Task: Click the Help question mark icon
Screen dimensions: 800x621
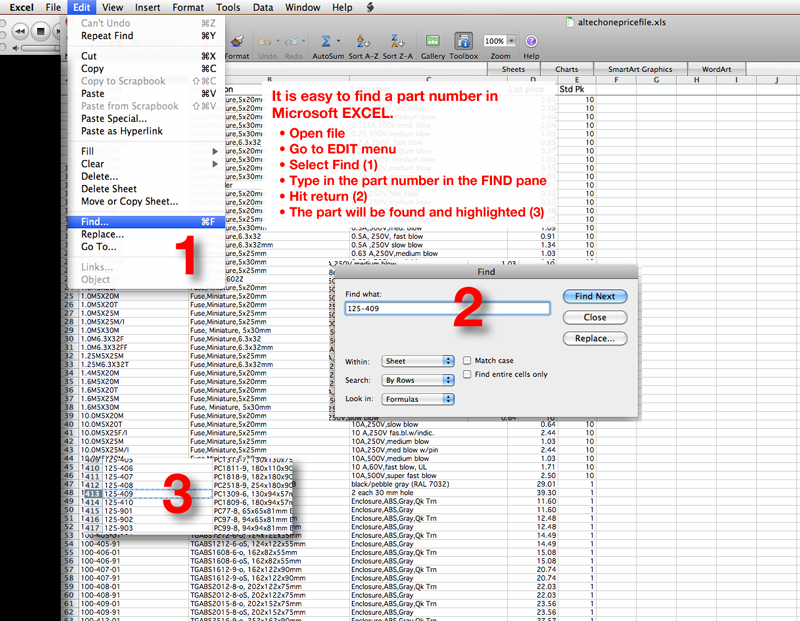Action: pos(531,41)
